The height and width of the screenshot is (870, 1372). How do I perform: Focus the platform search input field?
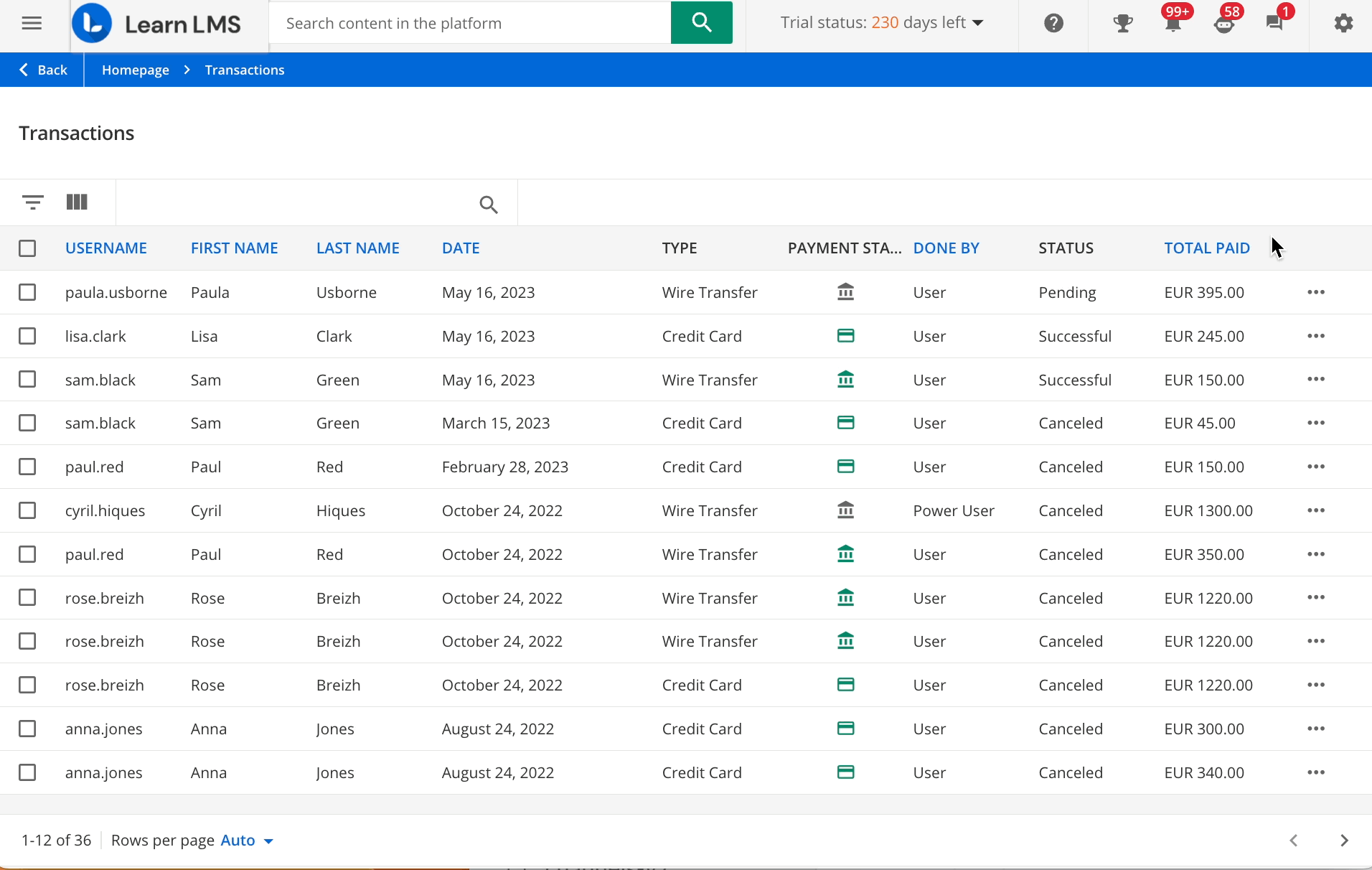point(470,23)
